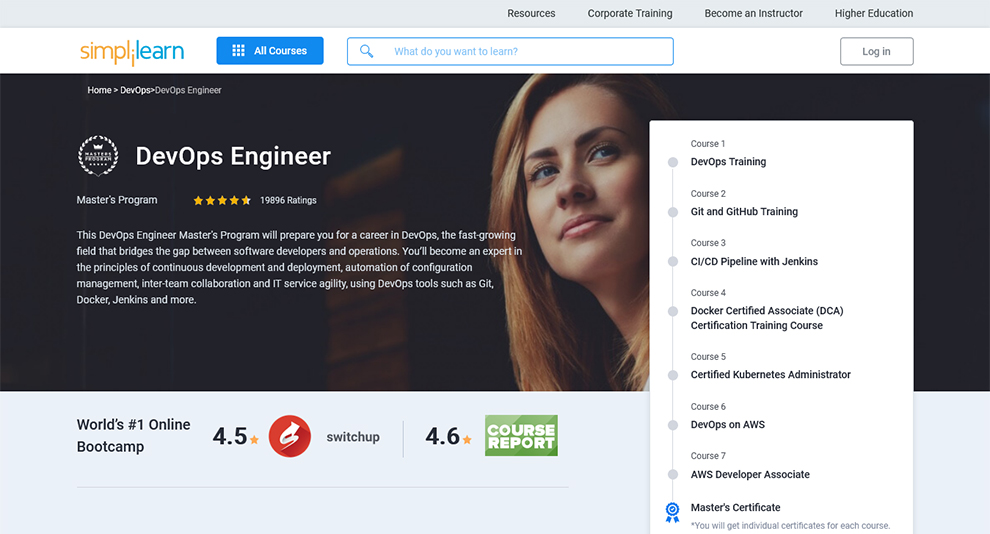Open Higher Education link

click(x=874, y=13)
